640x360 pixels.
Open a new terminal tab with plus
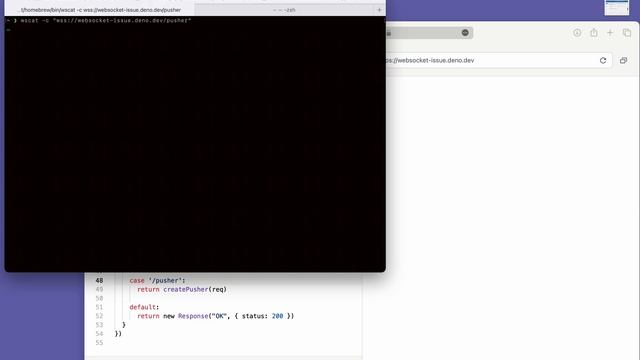coord(379,10)
